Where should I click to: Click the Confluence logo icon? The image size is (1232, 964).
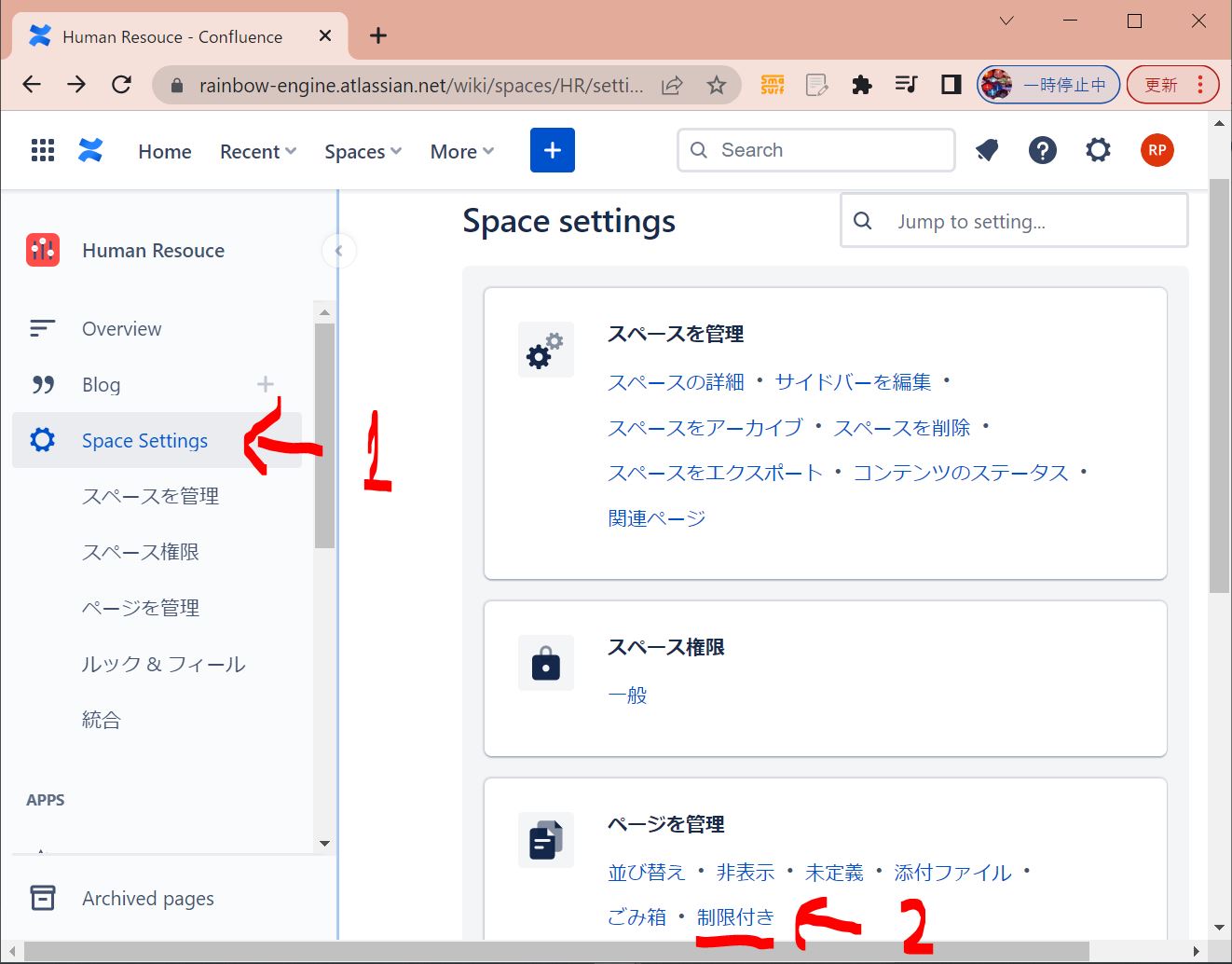90,150
